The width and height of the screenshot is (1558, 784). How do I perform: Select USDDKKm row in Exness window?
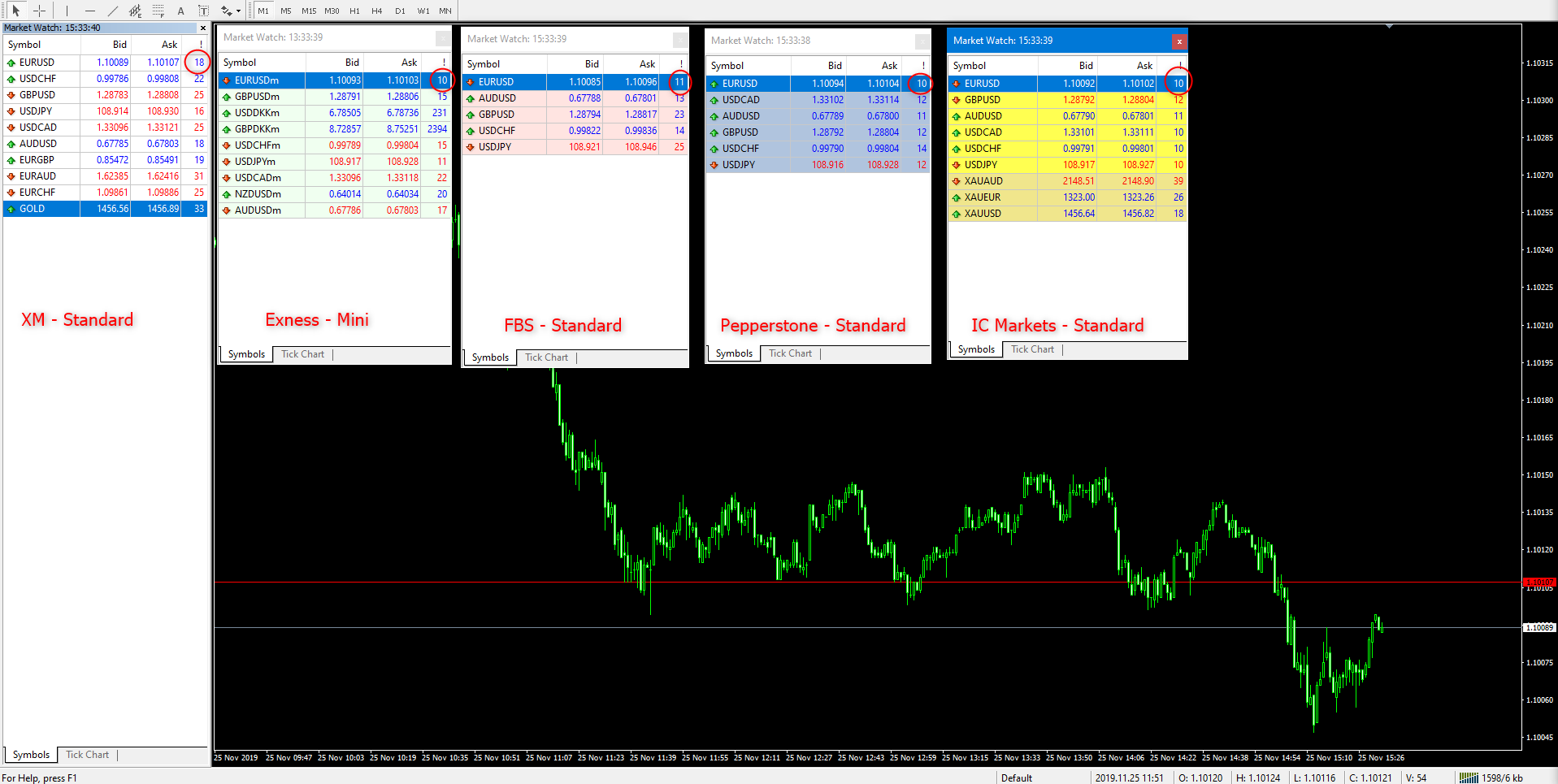[x=334, y=113]
